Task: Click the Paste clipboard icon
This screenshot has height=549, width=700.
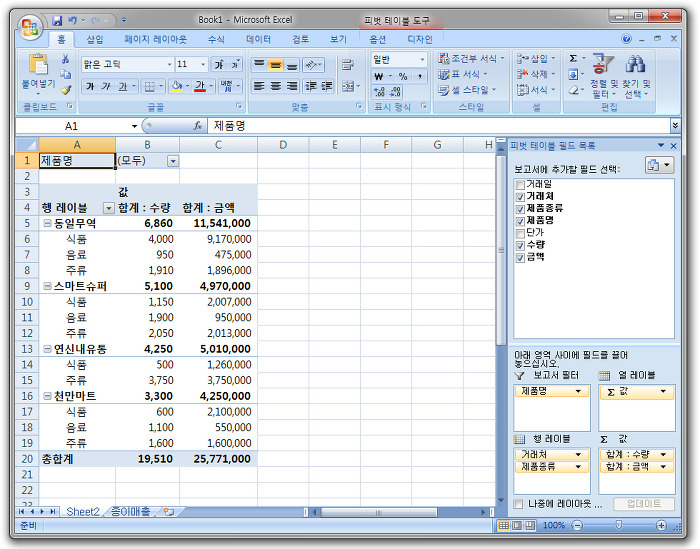Action: click(x=38, y=63)
